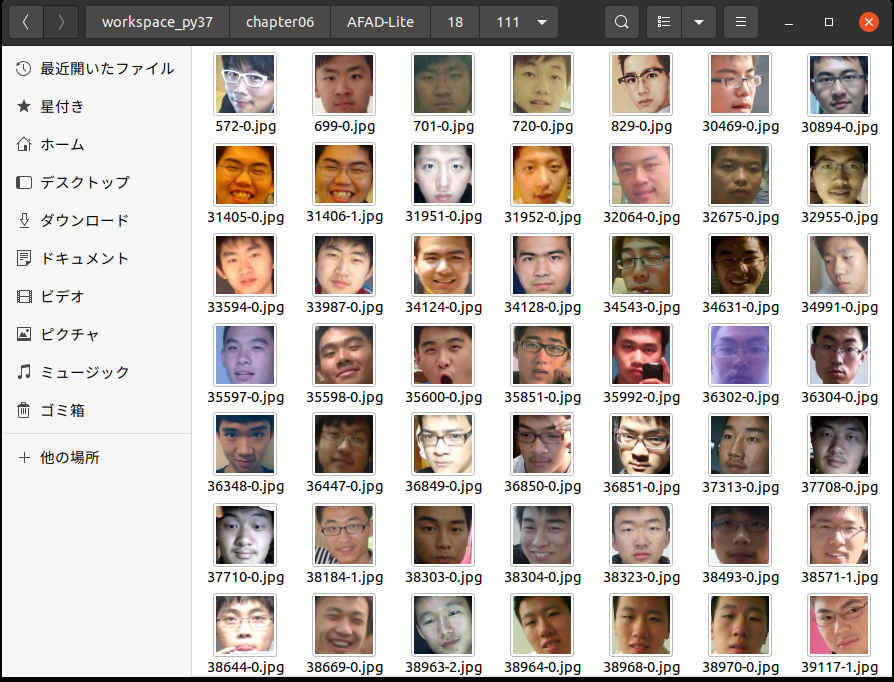Navigate to workspace_py37 in path bar
Viewport: 894px width, 682px height.
157,22
